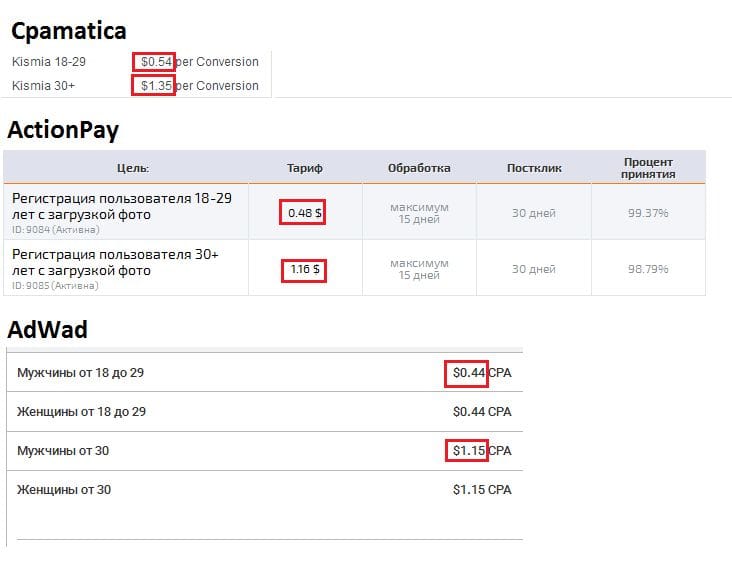The height and width of the screenshot is (566, 732).
Task: Click the 'Цель:' column header
Action: pyautogui.click(x=133, y=168)
